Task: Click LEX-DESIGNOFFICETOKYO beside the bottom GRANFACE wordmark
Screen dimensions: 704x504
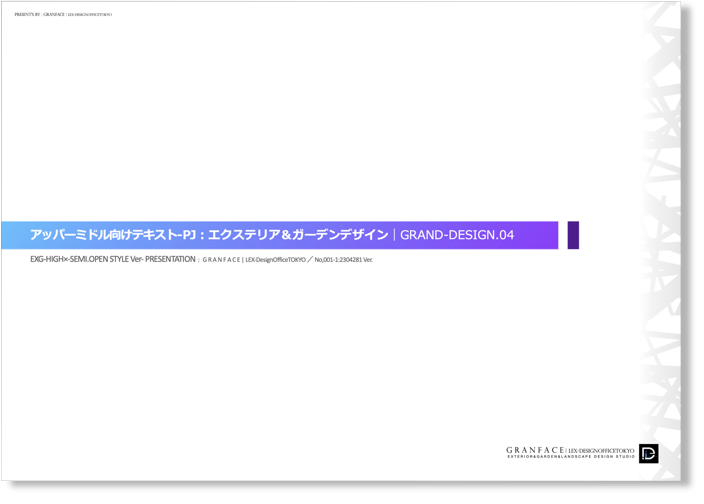Action: pyautogui.click(x=601, y=451)
